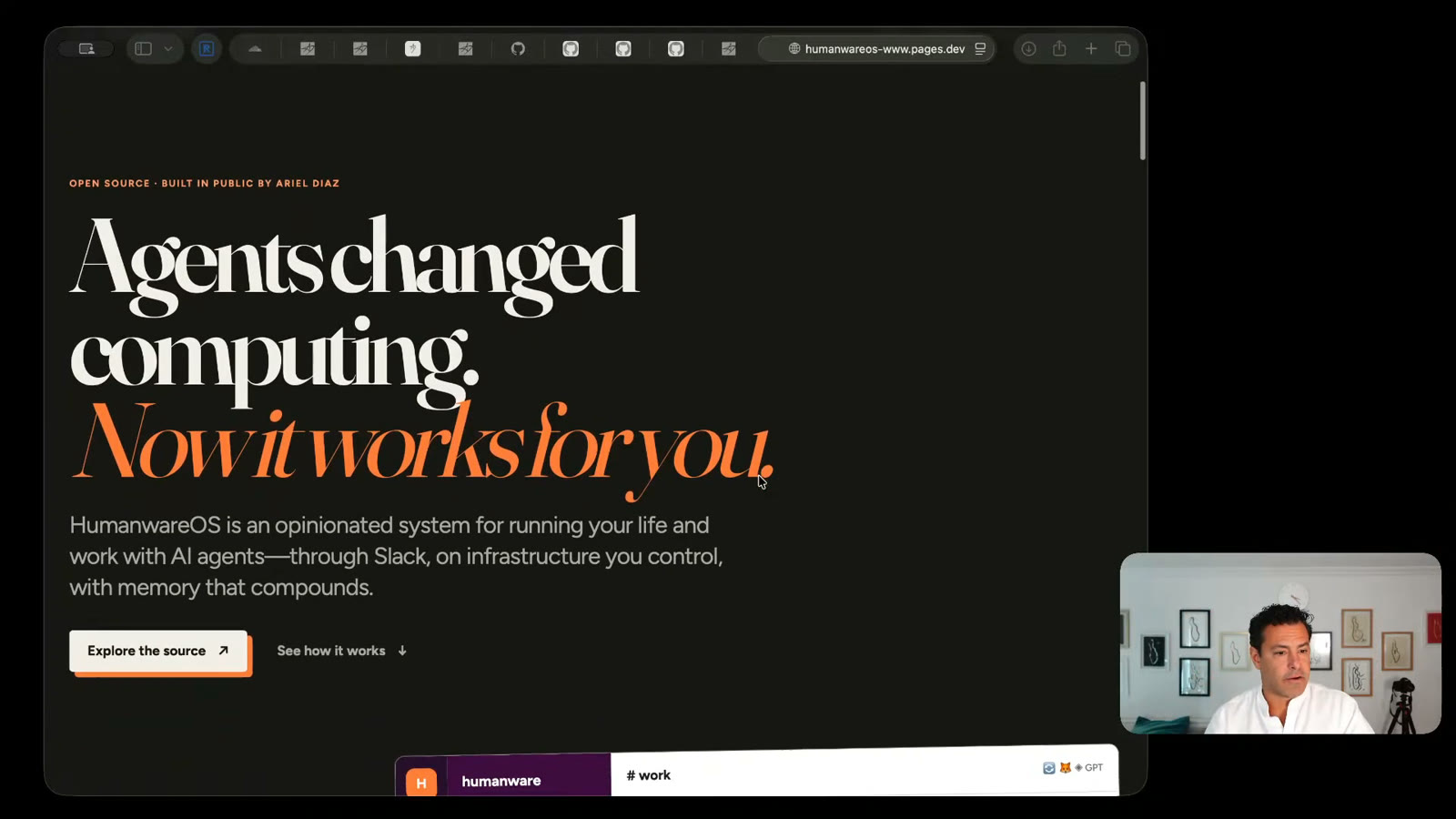Screen dimensions: 1456x819
Task: Open the # work channel header
Action: coord(648,775)
